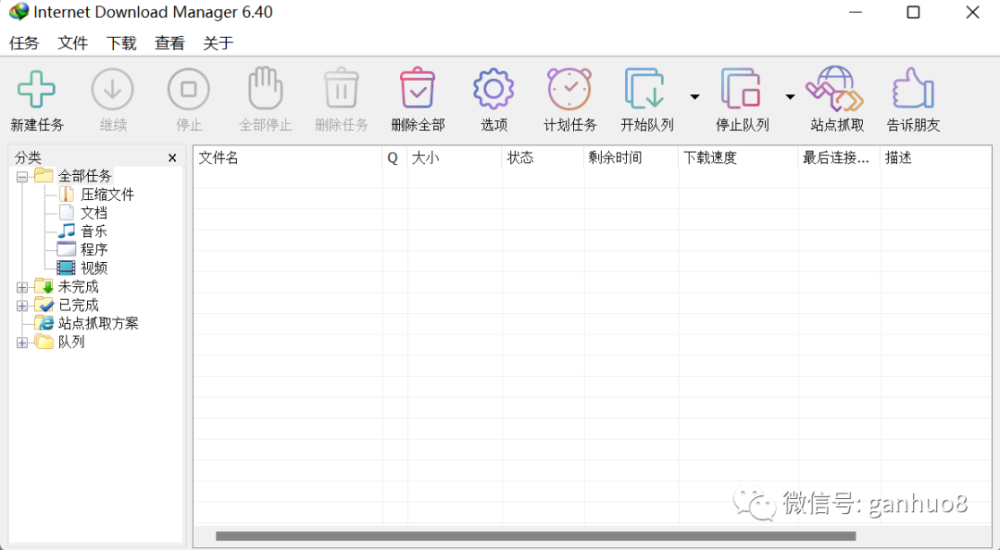Sort by 描述 column header
This screenshot has width=1000, height=550.
pos(936,158)
